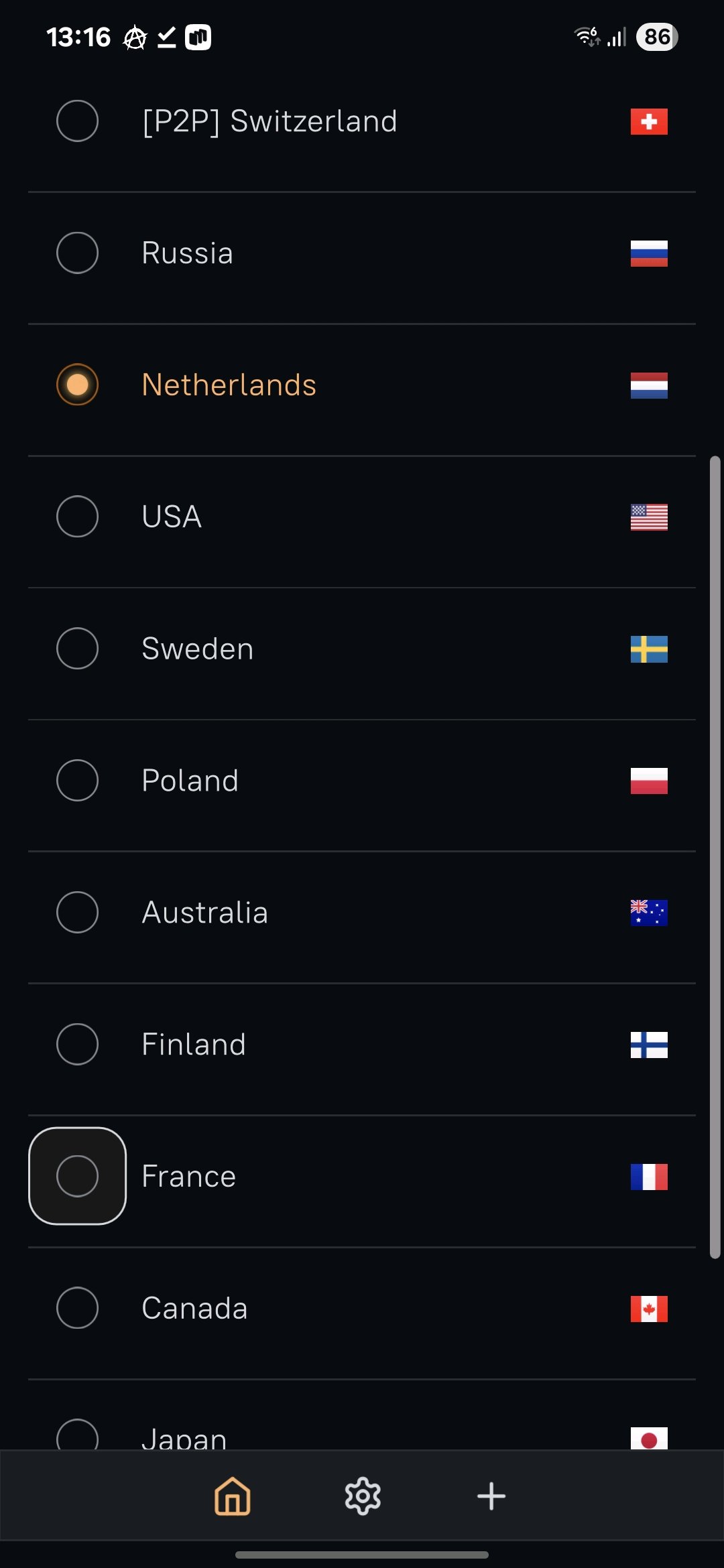Tap the Japan server label

pyautogui.click(x=184, y=1438)
